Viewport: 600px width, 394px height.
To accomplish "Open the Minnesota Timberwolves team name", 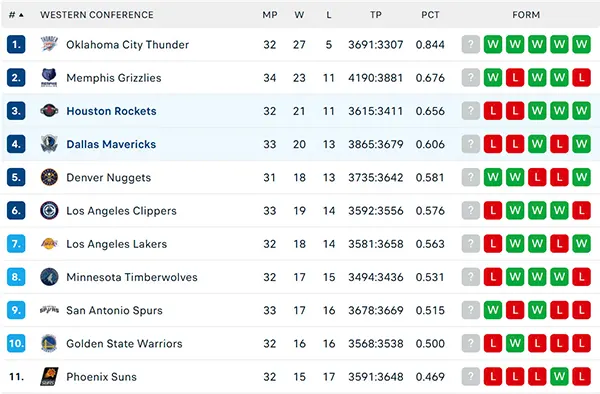I will click(132, 277).
